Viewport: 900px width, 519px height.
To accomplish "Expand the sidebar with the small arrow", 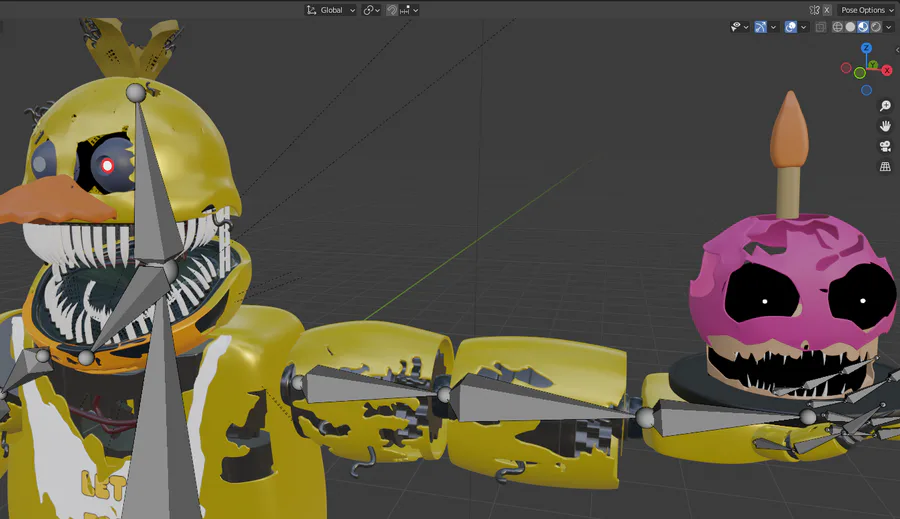I will 897,50.
